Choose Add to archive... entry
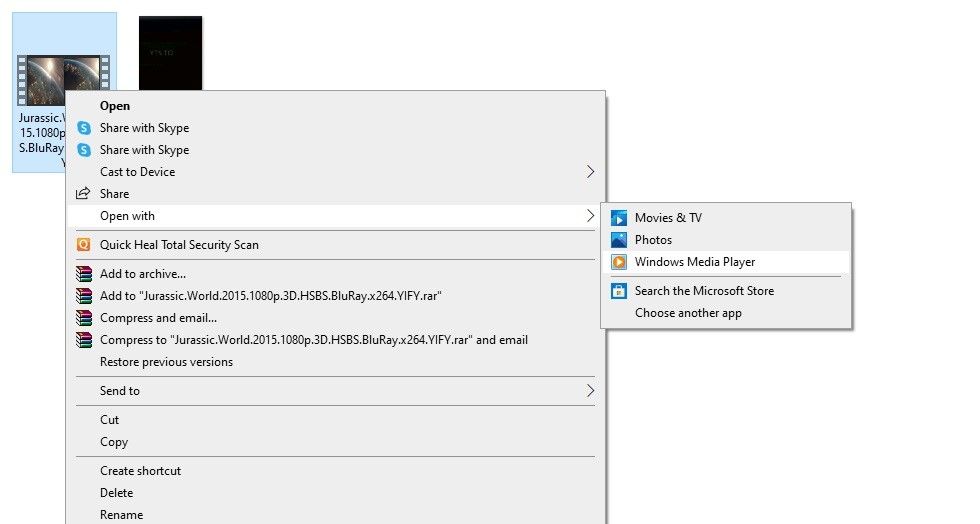 336,274
